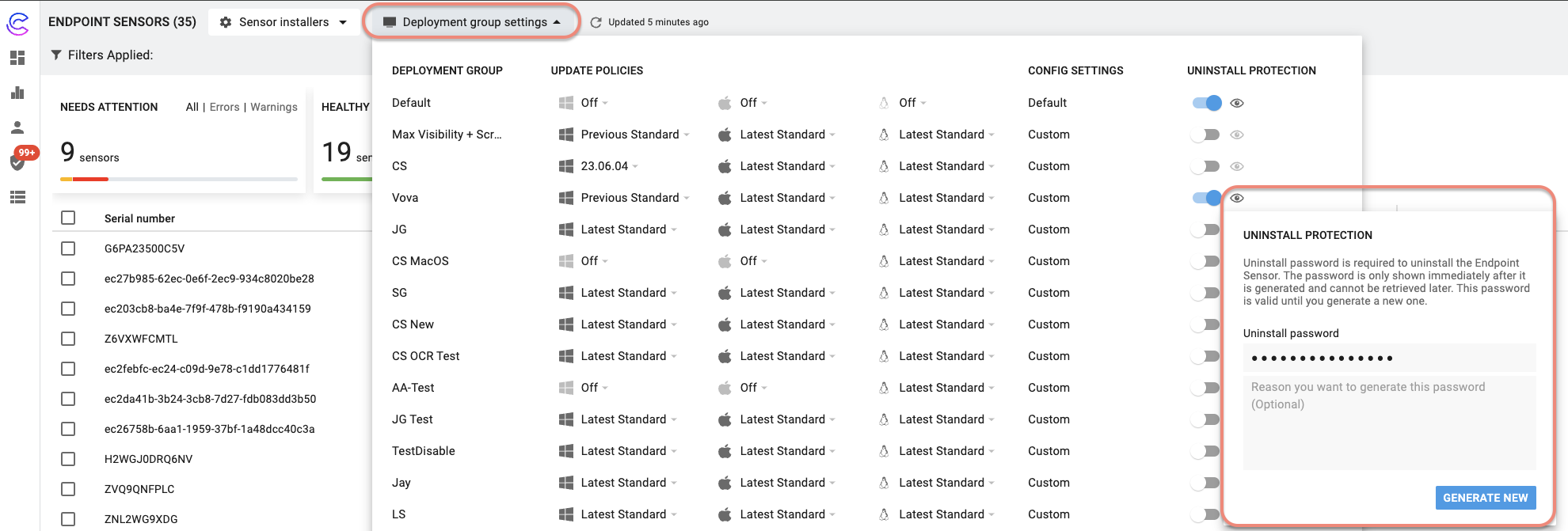The width and height of the screenshot is (1568, 531).
Task: Click the password reason text field
Action: pos(1389,422)
